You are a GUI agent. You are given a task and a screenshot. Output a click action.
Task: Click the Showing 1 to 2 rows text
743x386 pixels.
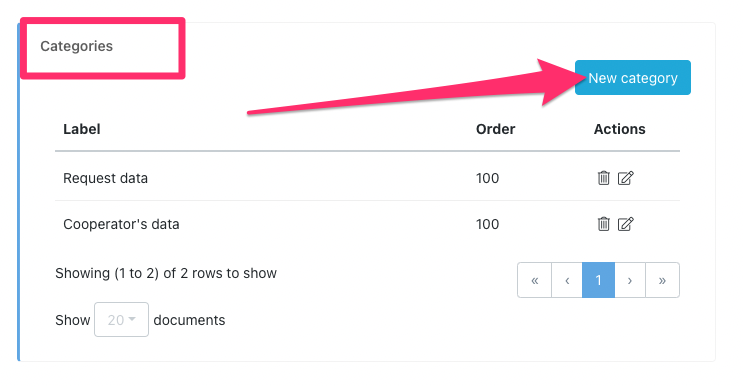[x=166, y=273]
